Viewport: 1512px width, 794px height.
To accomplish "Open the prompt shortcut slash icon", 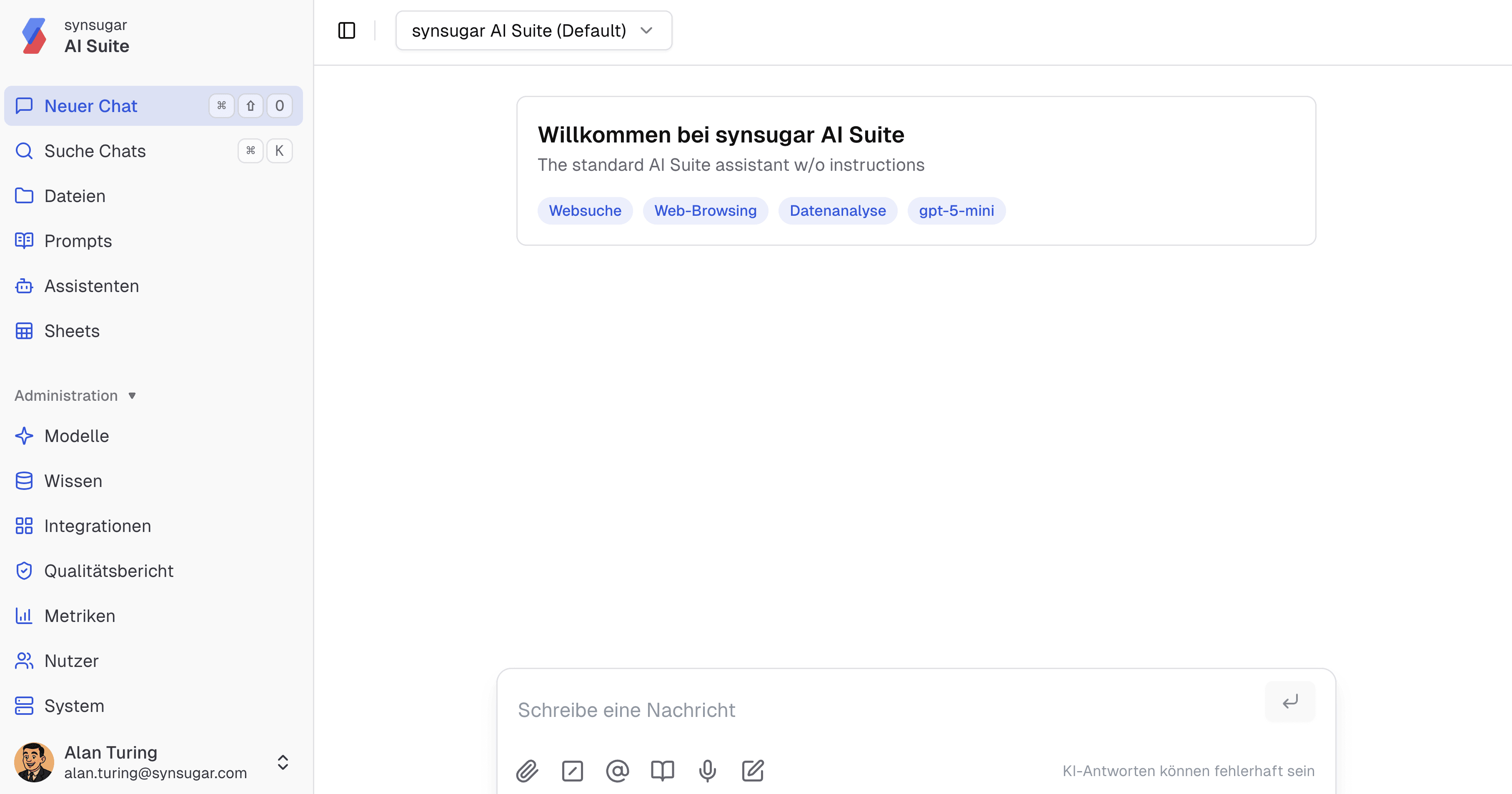I will (x=572, y=771).
